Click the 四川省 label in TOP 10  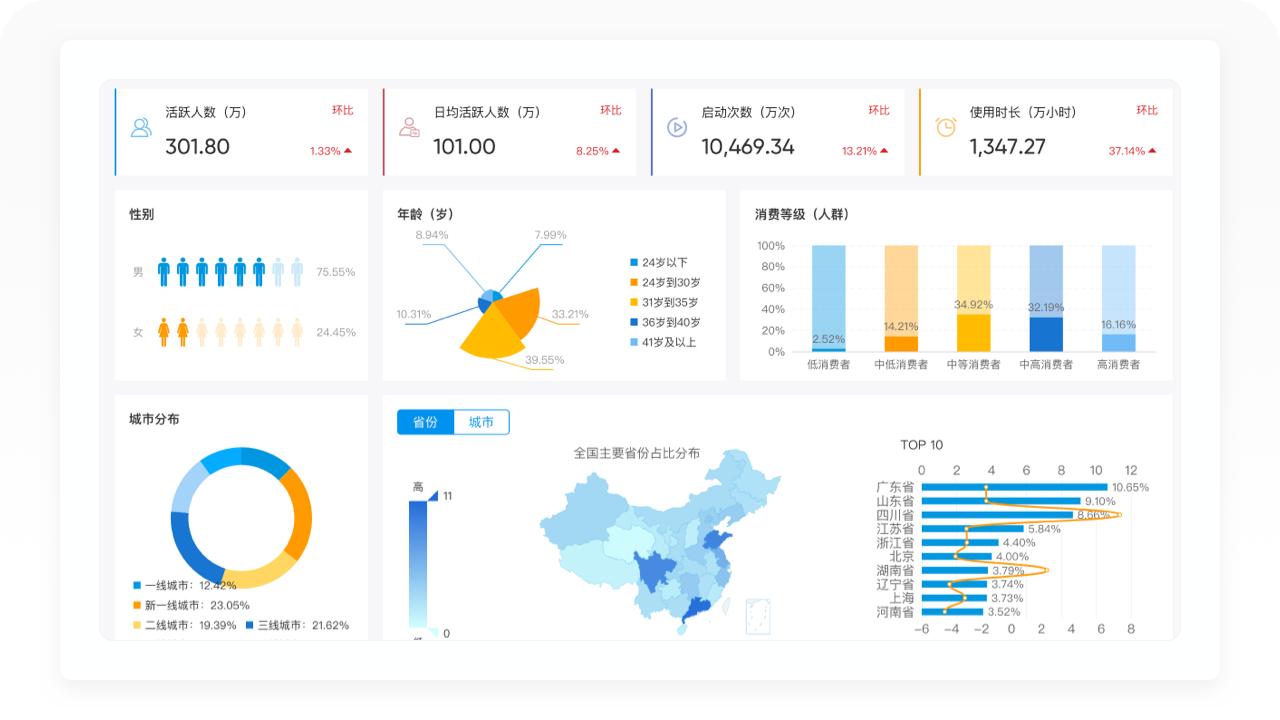point(895,515)
